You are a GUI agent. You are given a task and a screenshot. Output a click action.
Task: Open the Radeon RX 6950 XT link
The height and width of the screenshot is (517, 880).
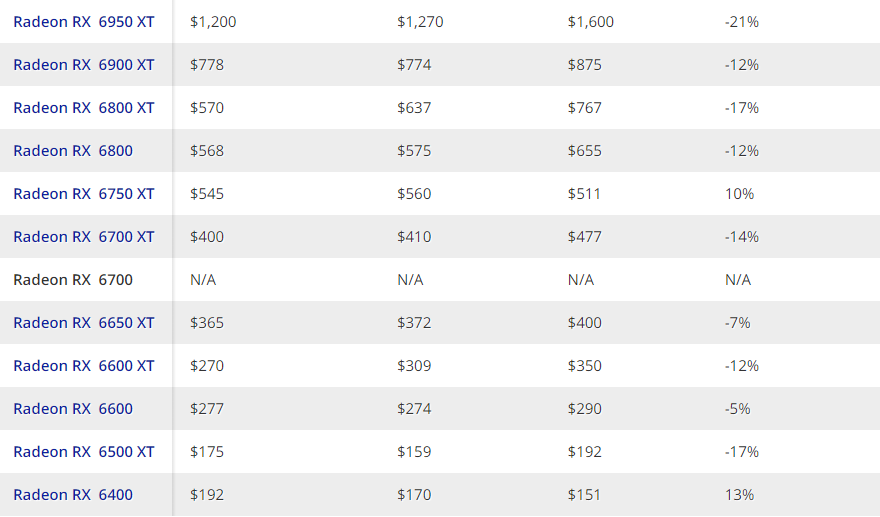coord(84,22)
